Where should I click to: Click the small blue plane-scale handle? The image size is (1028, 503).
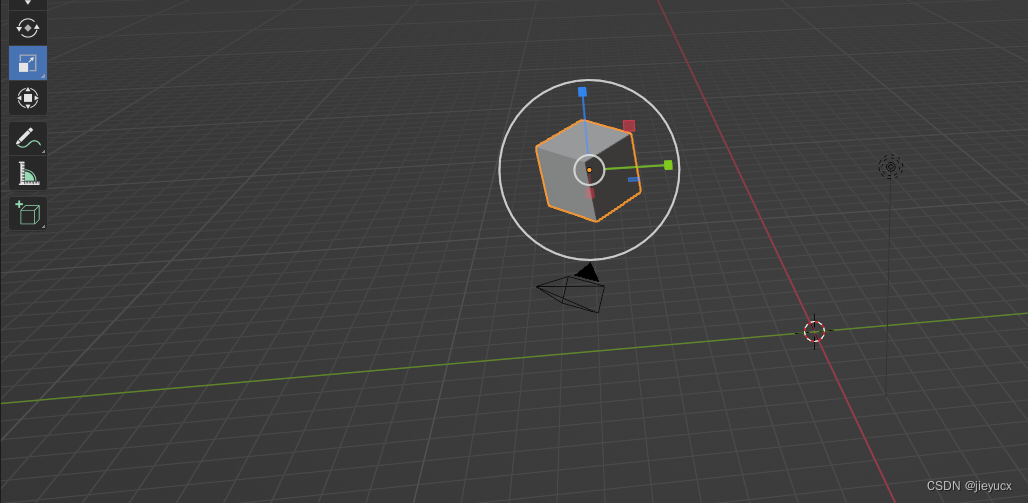[x=633, y=179]
